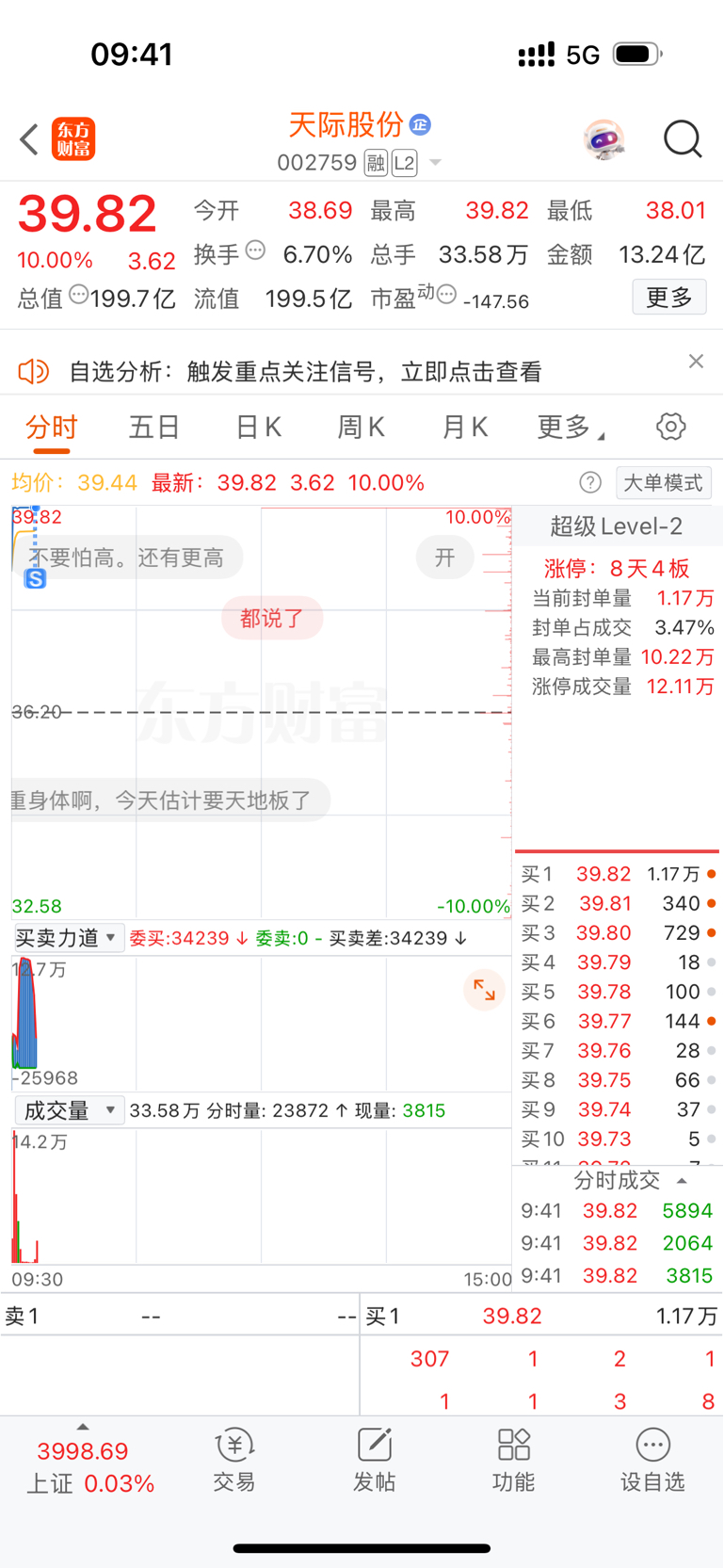Tap comment 不要怕高。还有更高
This screenshot has height=1568, width=724.
click(x=127, y=558)
